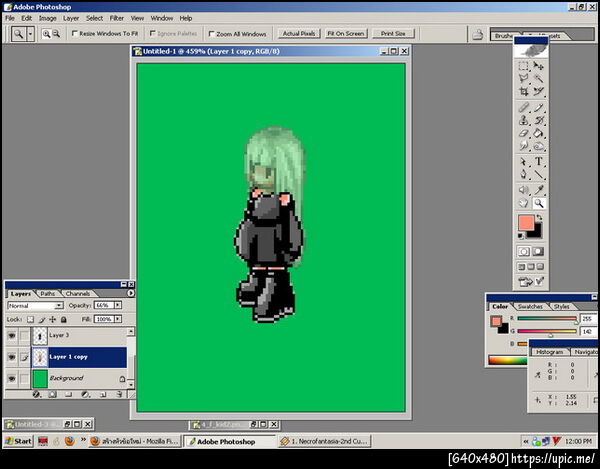
Task: Switch to the Styles tab
Action: point(561,306)
